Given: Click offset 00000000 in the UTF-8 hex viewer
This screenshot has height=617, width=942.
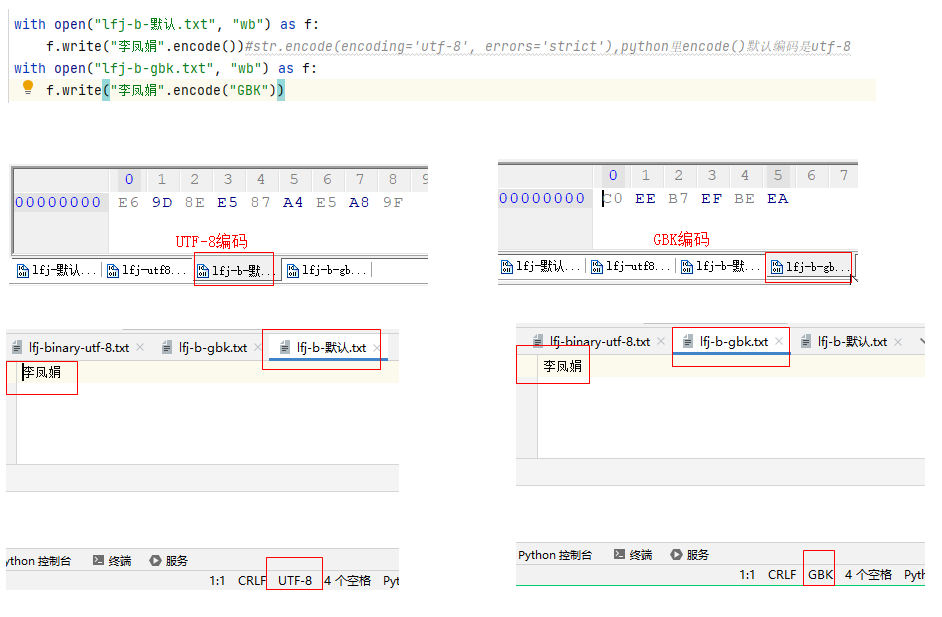Looking at the screenshot, I should click(58, 202).
